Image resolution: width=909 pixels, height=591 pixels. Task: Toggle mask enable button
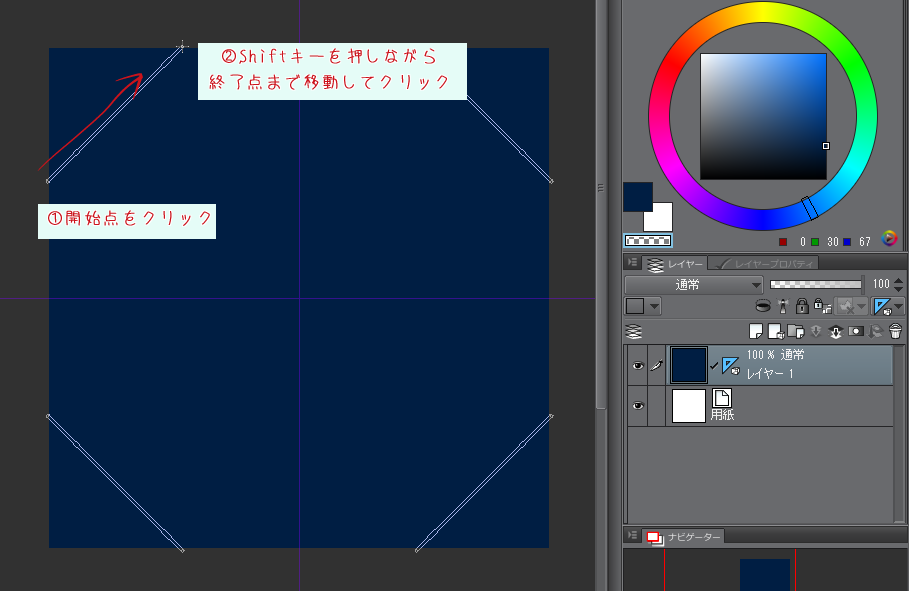845,306
